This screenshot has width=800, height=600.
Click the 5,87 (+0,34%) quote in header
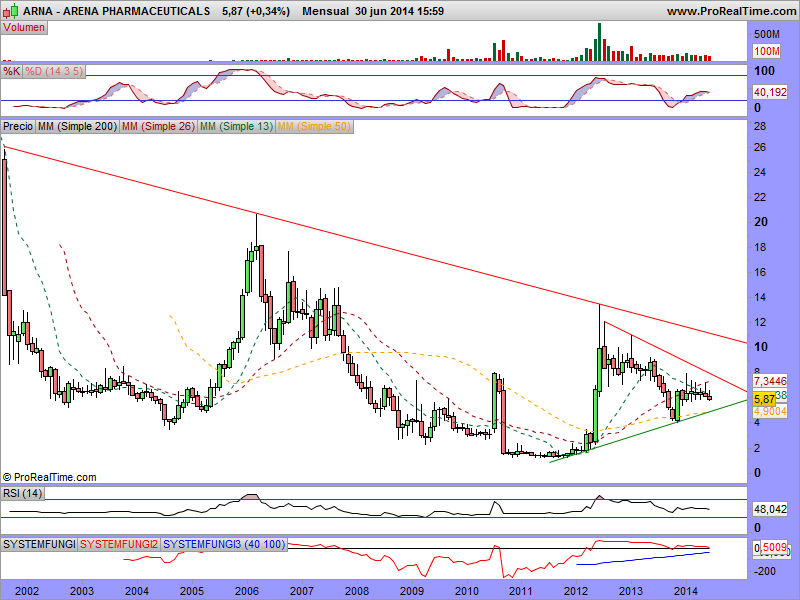(x=256, y=11)
